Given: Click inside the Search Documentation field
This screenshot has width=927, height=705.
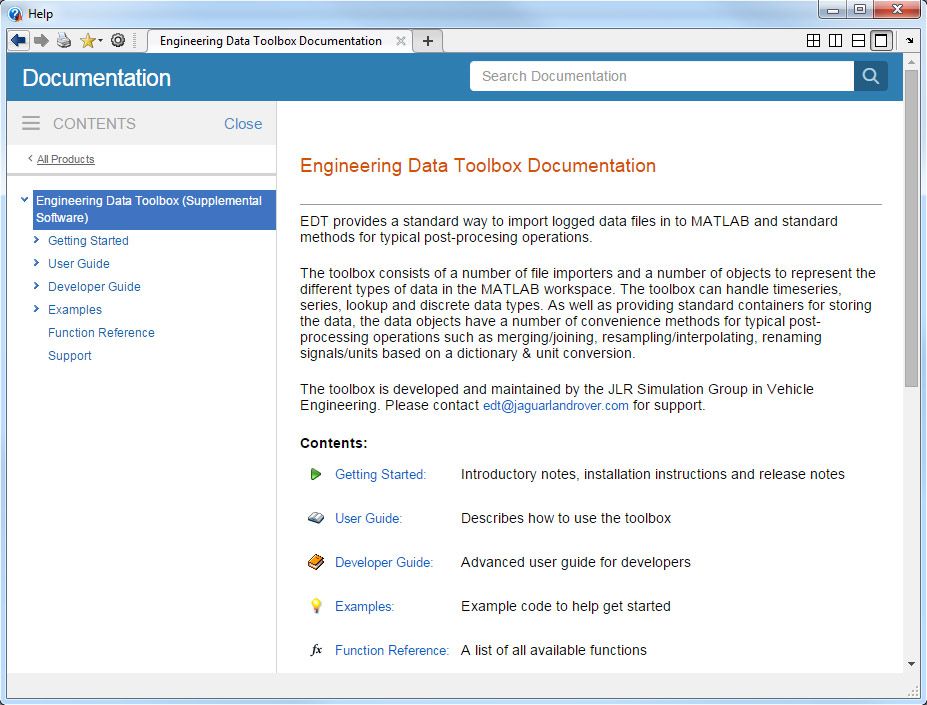Looking at the screenshot, I should (x=660, y=76).
